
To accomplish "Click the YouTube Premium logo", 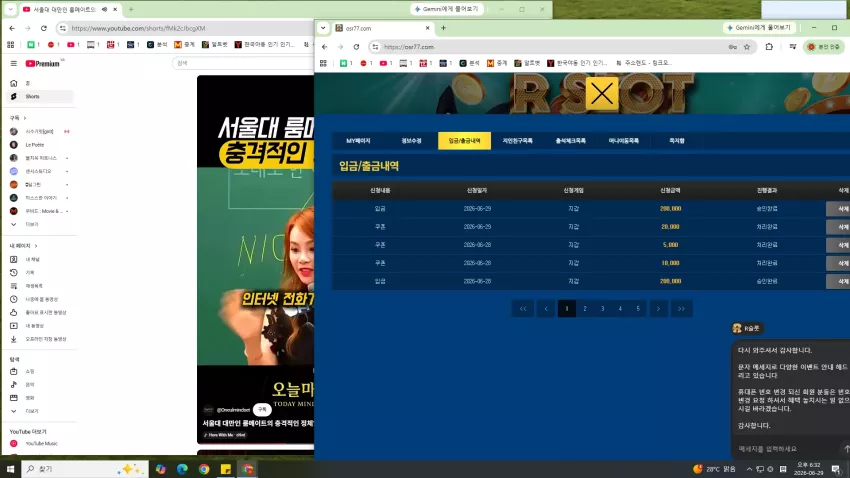I will [43, 63].
